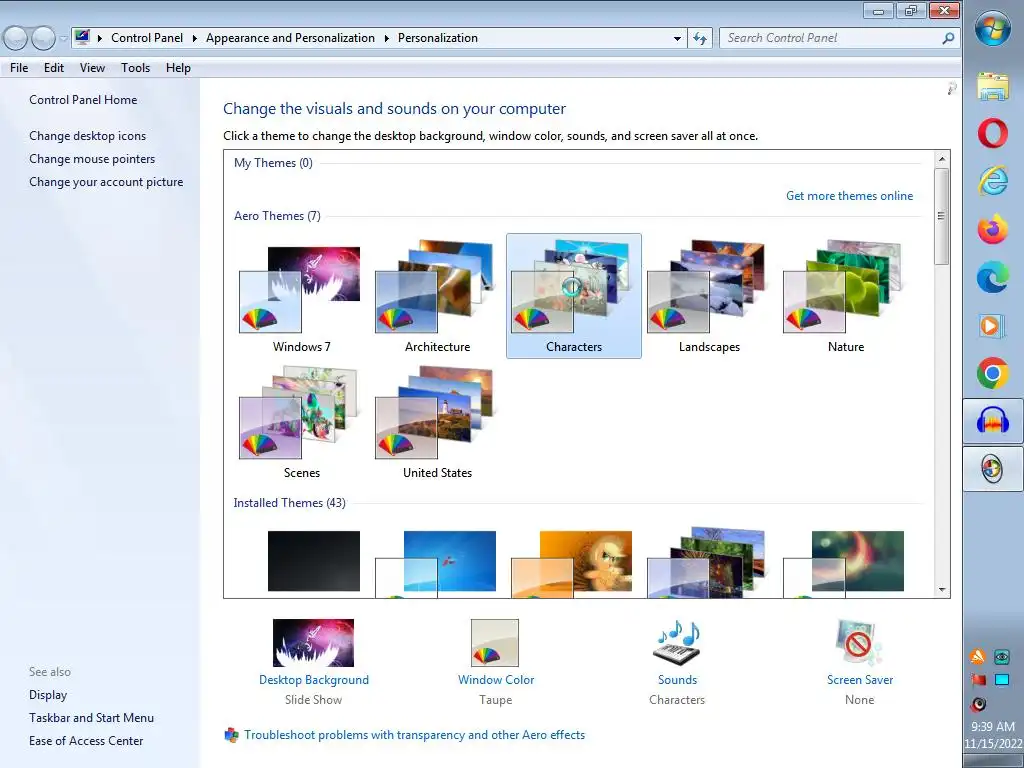Open the View menu
1024x768 pixels.
tap(92, 68)
